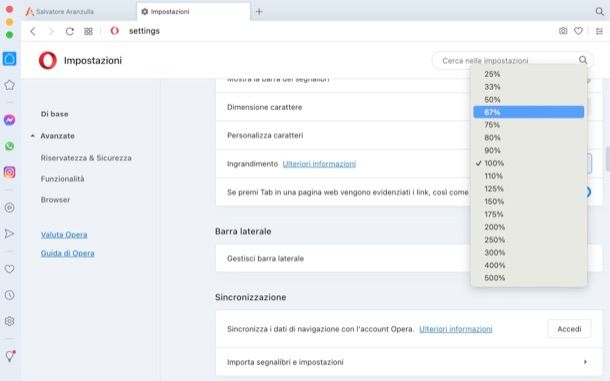Select 175% zoom option
The image size is (610, 381).
coord(528,214)
